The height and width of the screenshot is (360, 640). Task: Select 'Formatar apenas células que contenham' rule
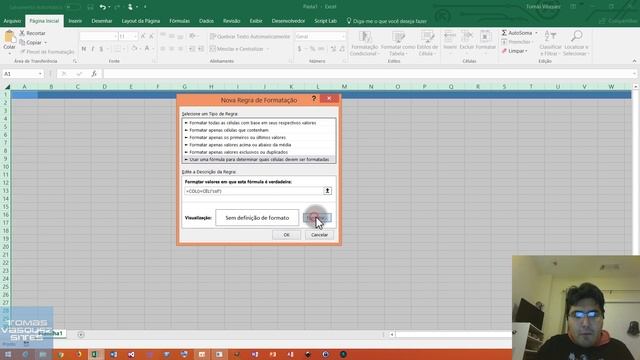click(x=259, y=130)
